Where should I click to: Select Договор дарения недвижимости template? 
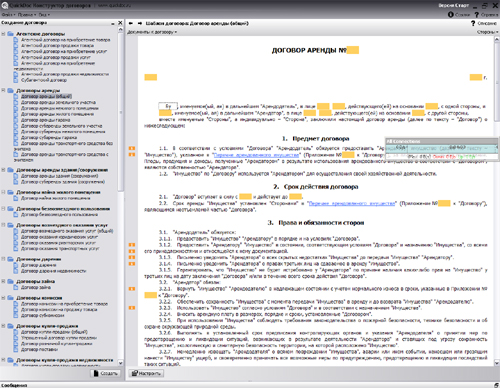tap(53, 271)
